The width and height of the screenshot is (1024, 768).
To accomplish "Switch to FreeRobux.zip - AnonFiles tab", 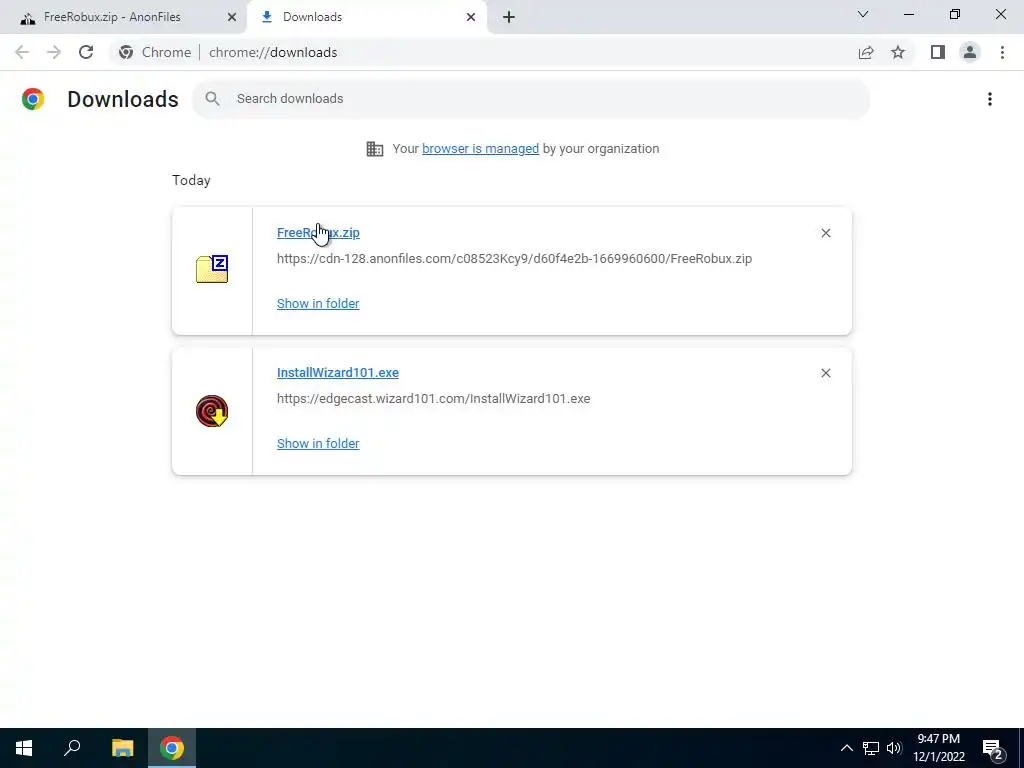I will click(123, 17).
